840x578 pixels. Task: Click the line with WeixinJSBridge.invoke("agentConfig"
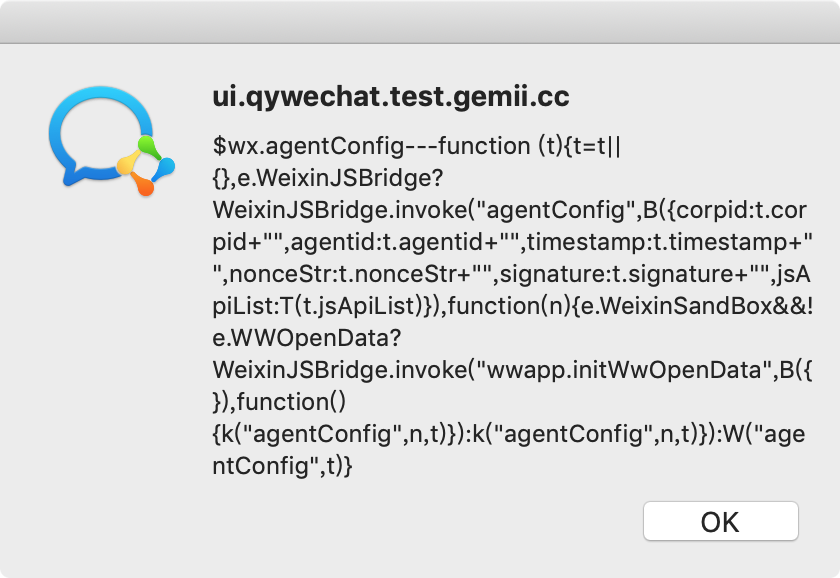pyautogui.click(x=511, y=210)
